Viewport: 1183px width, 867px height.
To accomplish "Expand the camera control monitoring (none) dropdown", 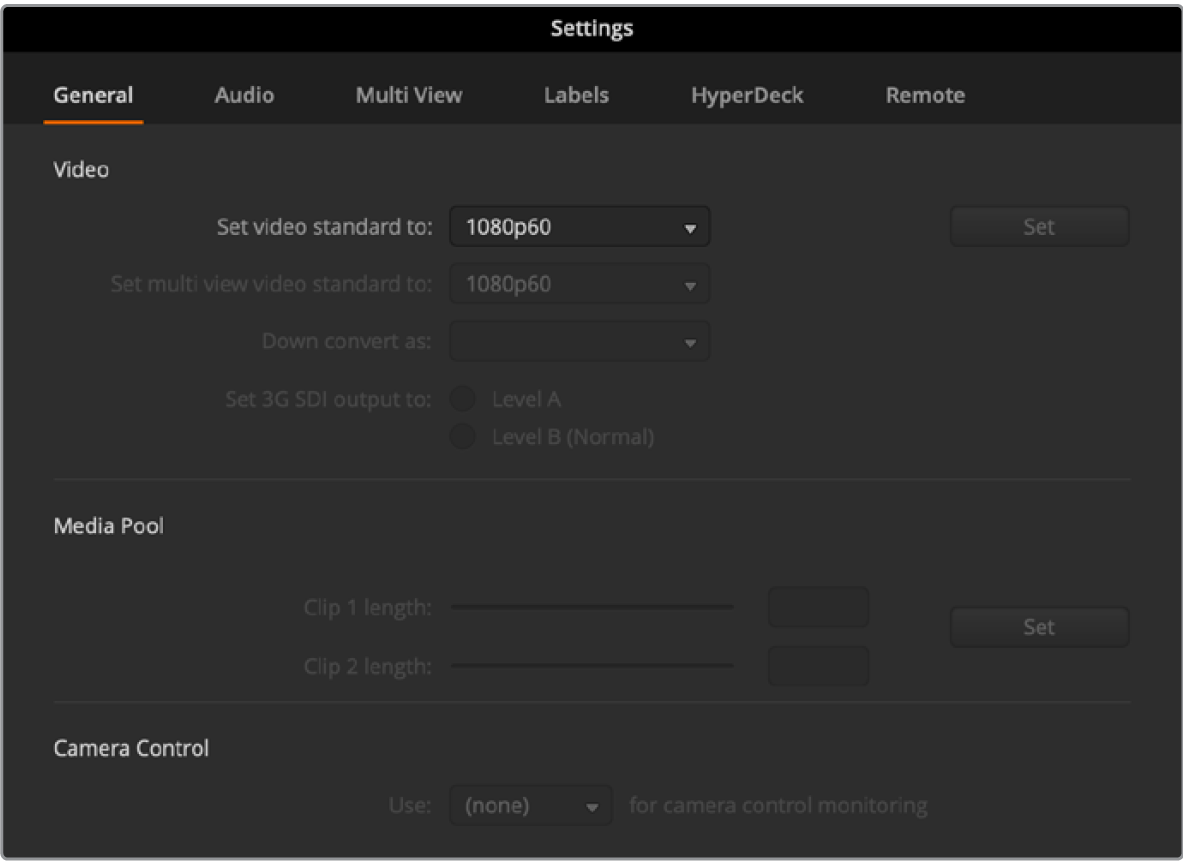I will click(x=530, y=805).
